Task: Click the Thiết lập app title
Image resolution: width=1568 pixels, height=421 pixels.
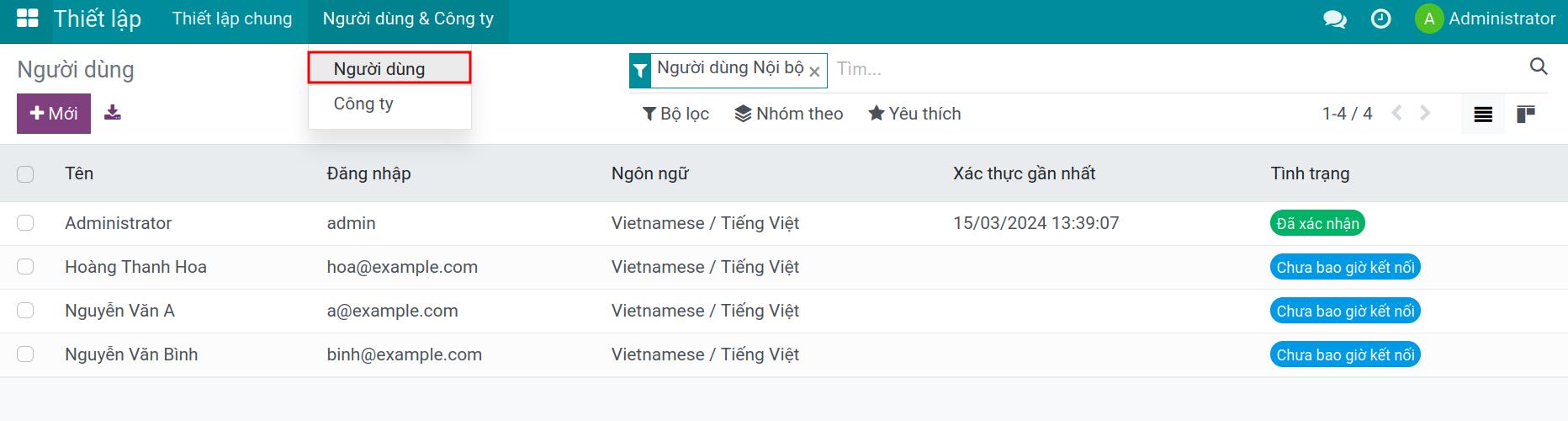Action: pyautogui.click(x=98, y=19)
